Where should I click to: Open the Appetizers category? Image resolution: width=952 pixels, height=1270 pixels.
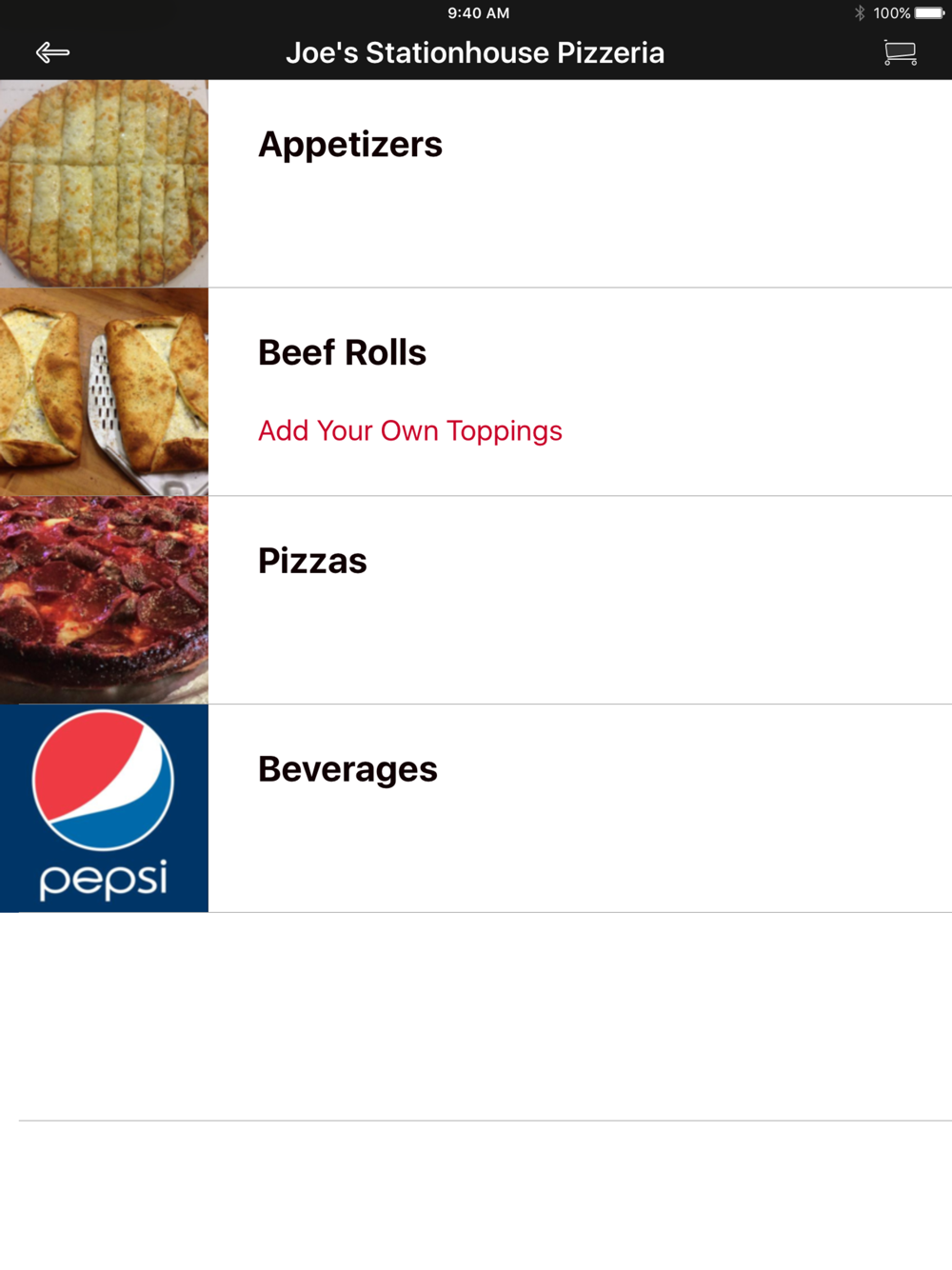pyautogui.click(x=350, y=145)
